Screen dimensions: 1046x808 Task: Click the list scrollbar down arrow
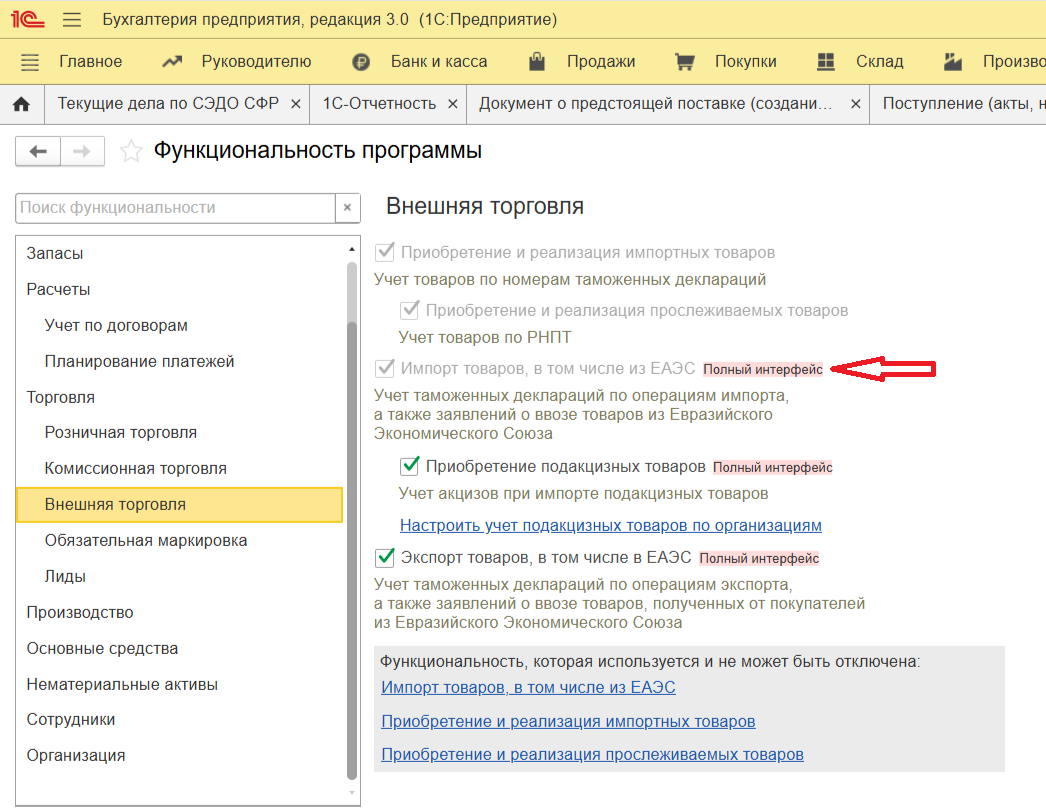click(352, 793)
